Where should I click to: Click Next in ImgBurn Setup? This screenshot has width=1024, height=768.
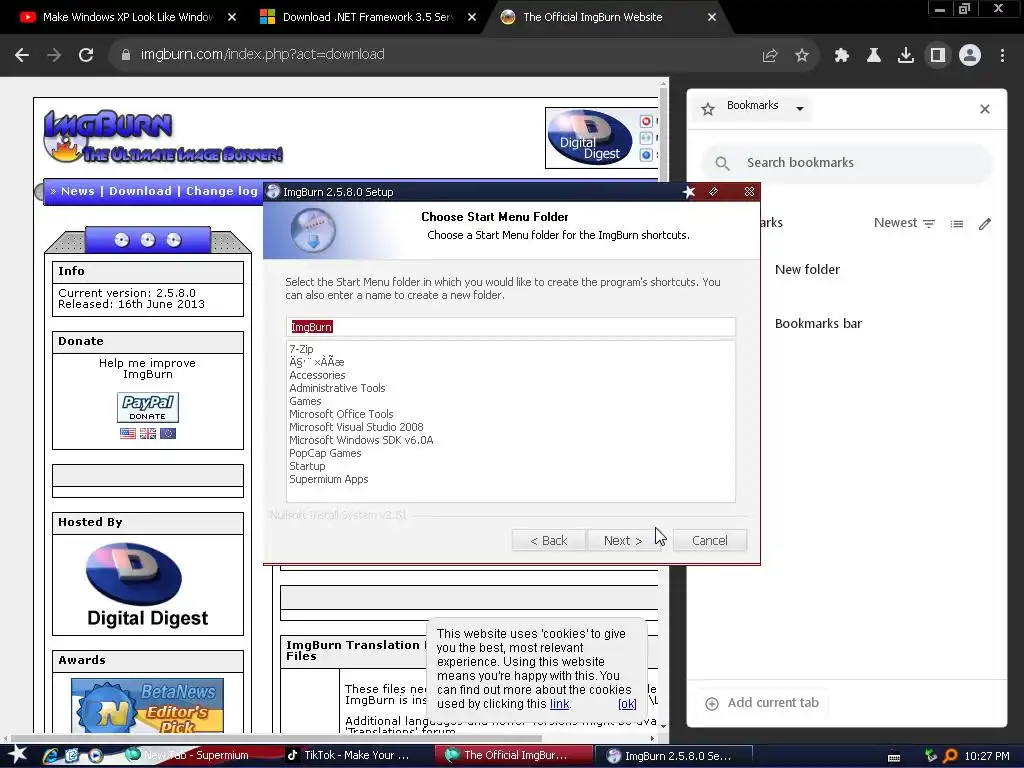tap(623, 541)
